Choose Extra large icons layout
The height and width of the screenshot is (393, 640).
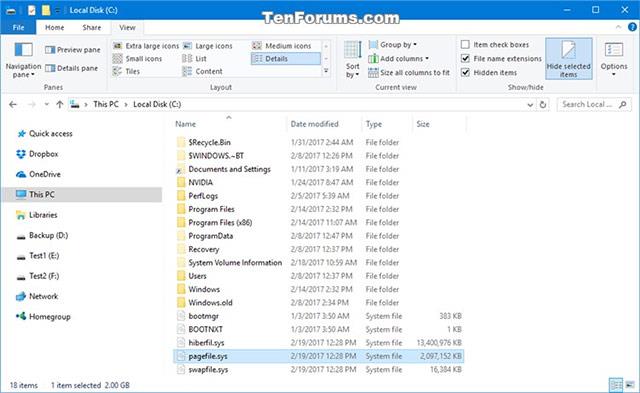pyautogui.click(x=146, y=46)
